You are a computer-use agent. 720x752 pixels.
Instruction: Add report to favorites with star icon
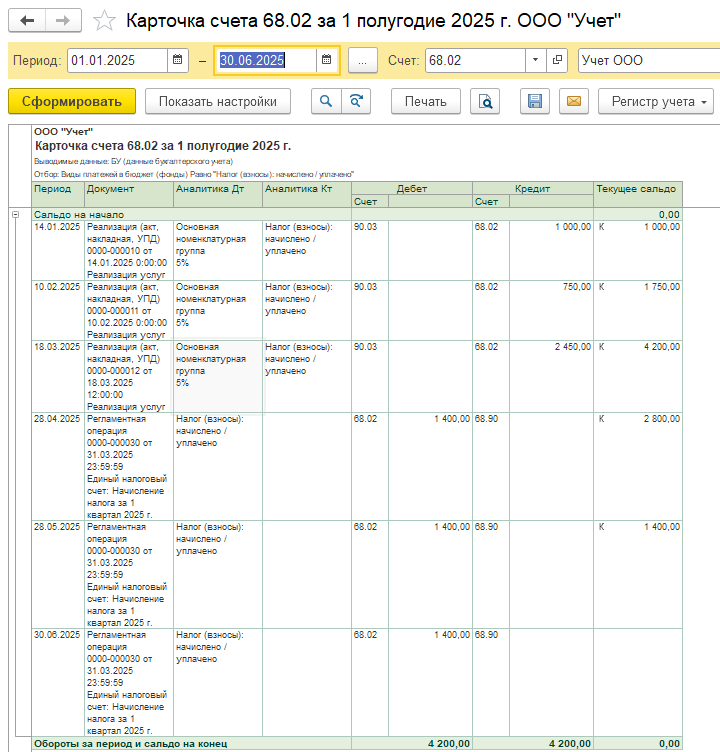103,20
